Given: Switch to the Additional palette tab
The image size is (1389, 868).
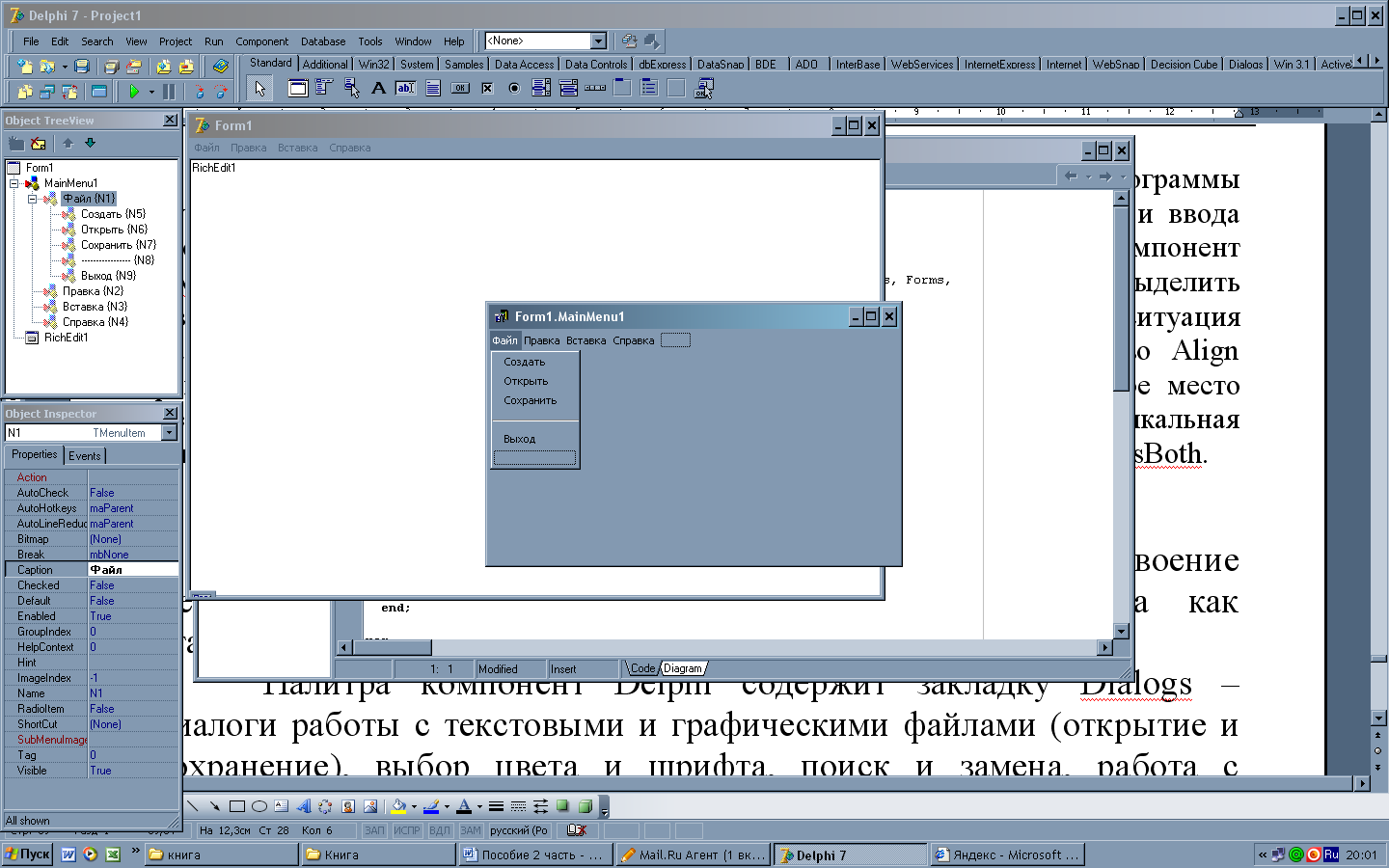Looking at the screenshot, I should tap(325, 65).
